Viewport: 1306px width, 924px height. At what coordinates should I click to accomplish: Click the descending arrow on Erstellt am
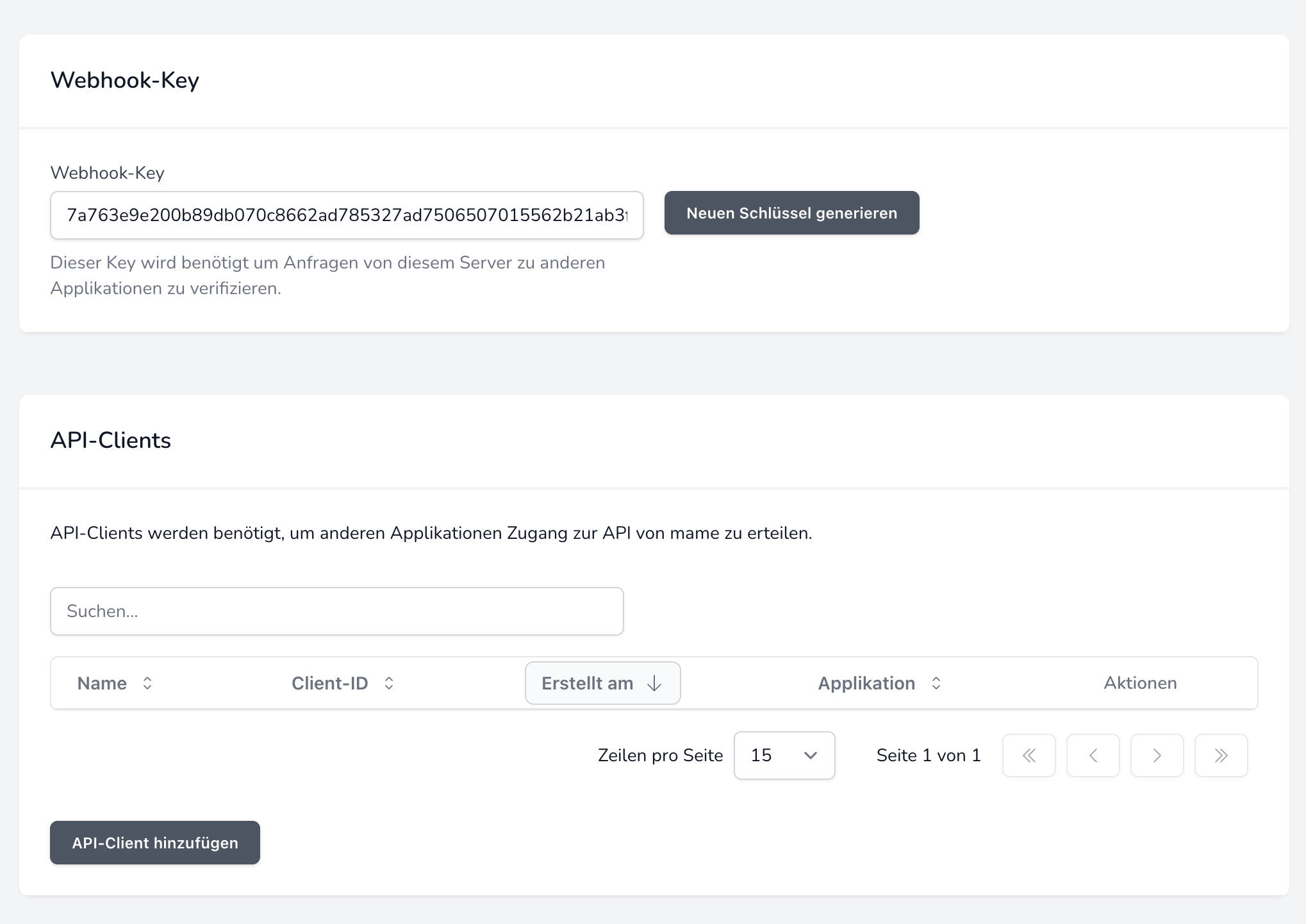654,683
